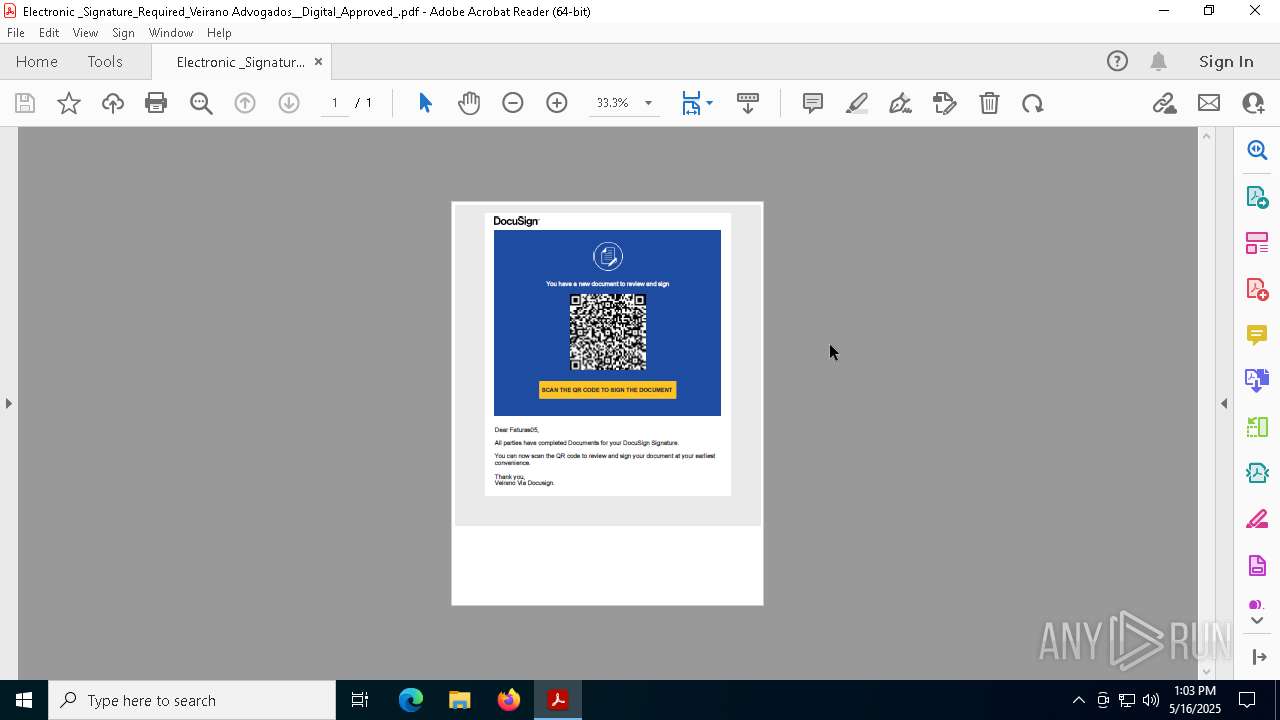Collapse the right tools pane arrow
Image resolution: width=1280 pixels, height=720 pixels.
pyautogui.click(x=1224, y=403)
